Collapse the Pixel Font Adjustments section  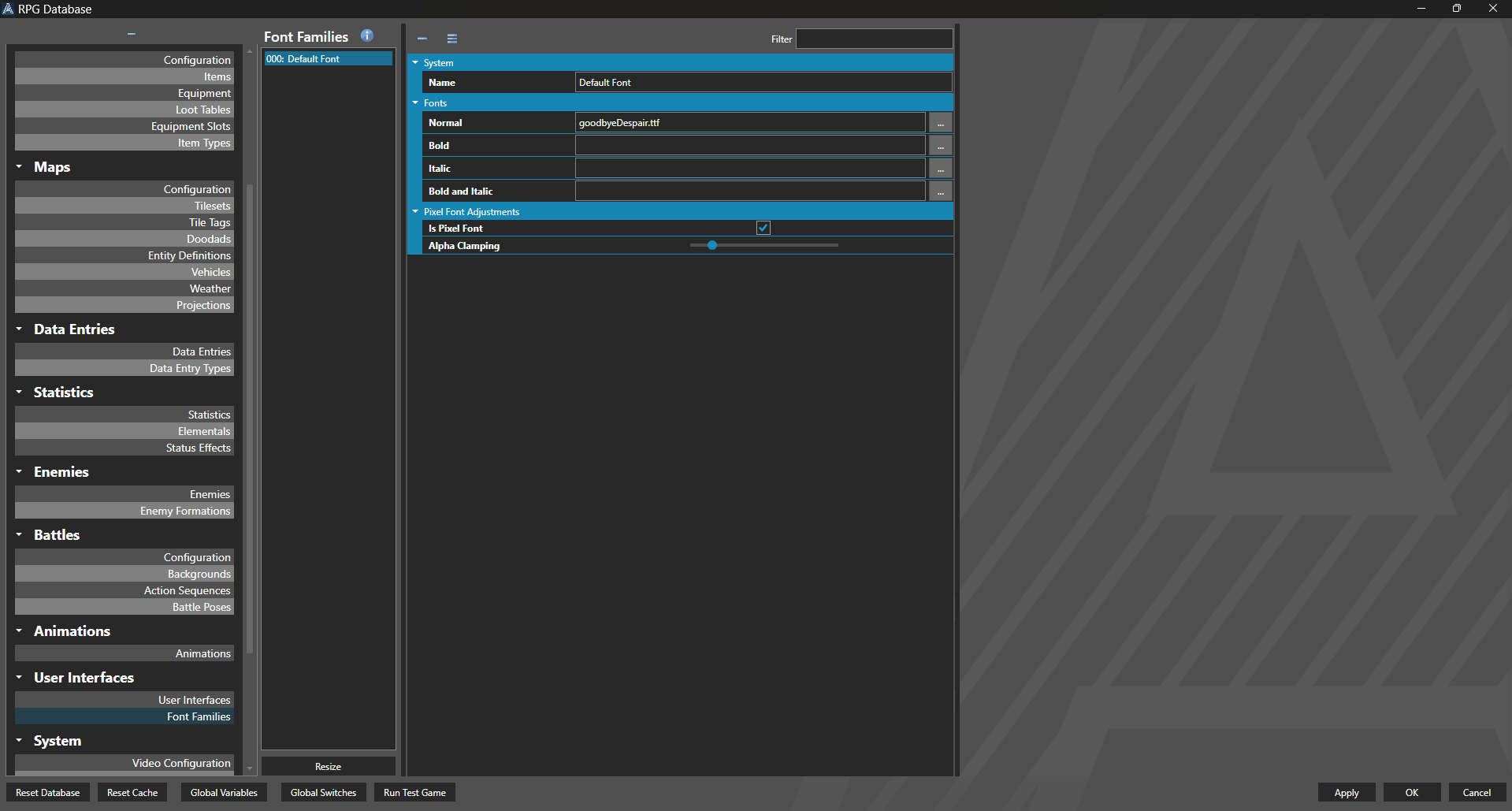tap(415, 211)
